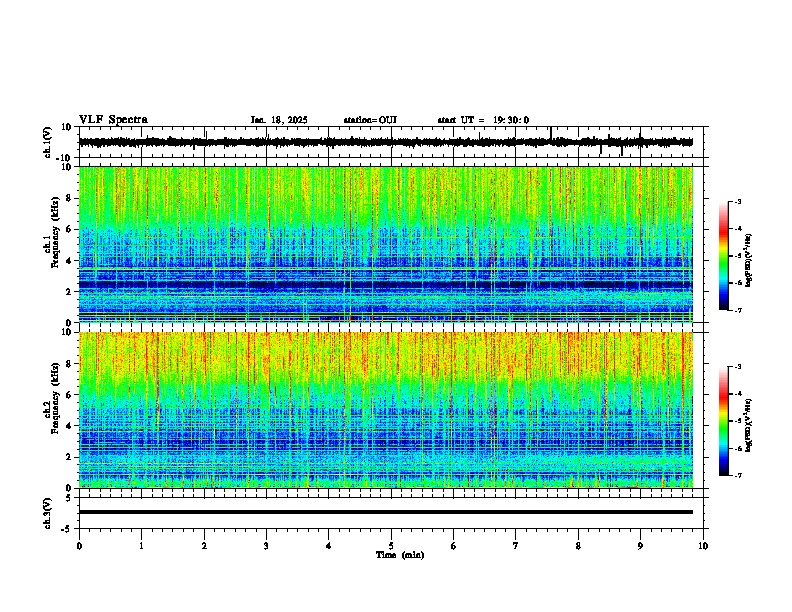
Task: Click the "1" tick on the time axis
Action: coord(141,546)
